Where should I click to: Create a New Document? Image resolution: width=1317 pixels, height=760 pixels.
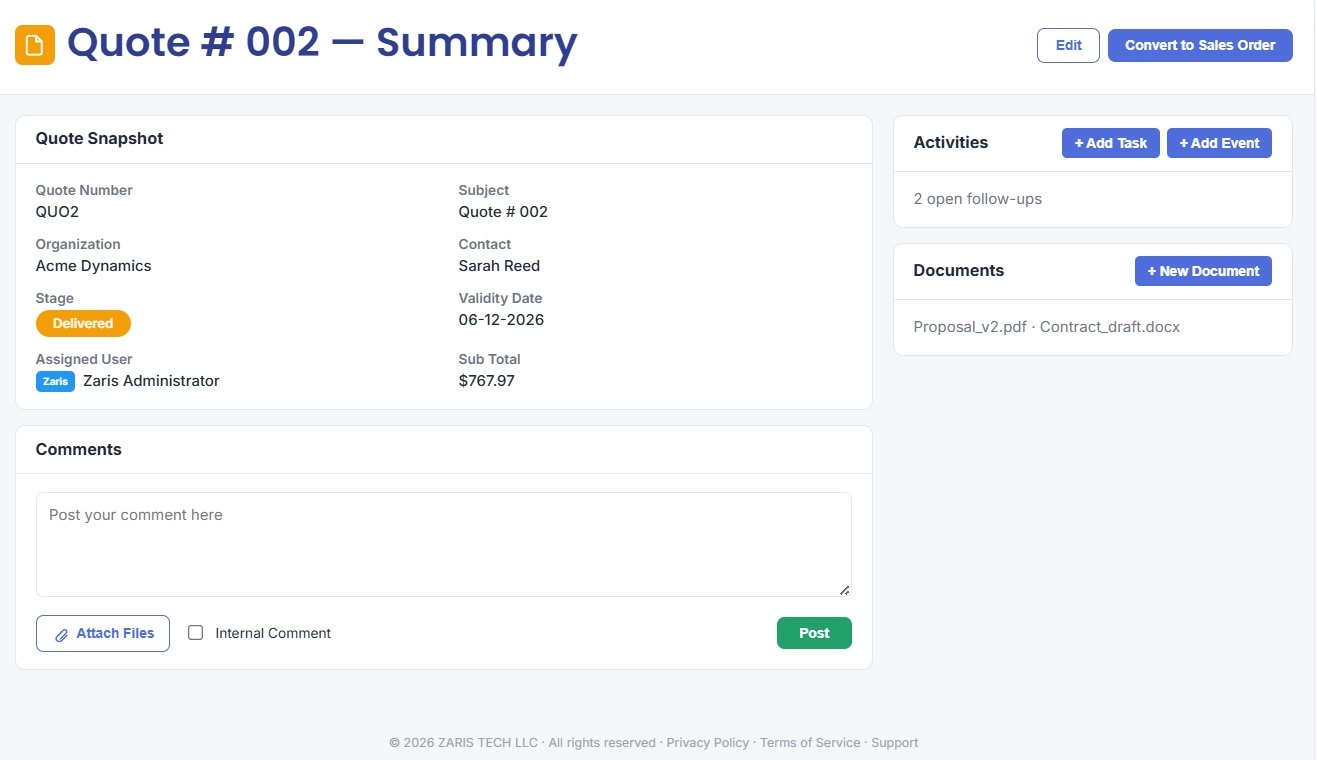1203,271
